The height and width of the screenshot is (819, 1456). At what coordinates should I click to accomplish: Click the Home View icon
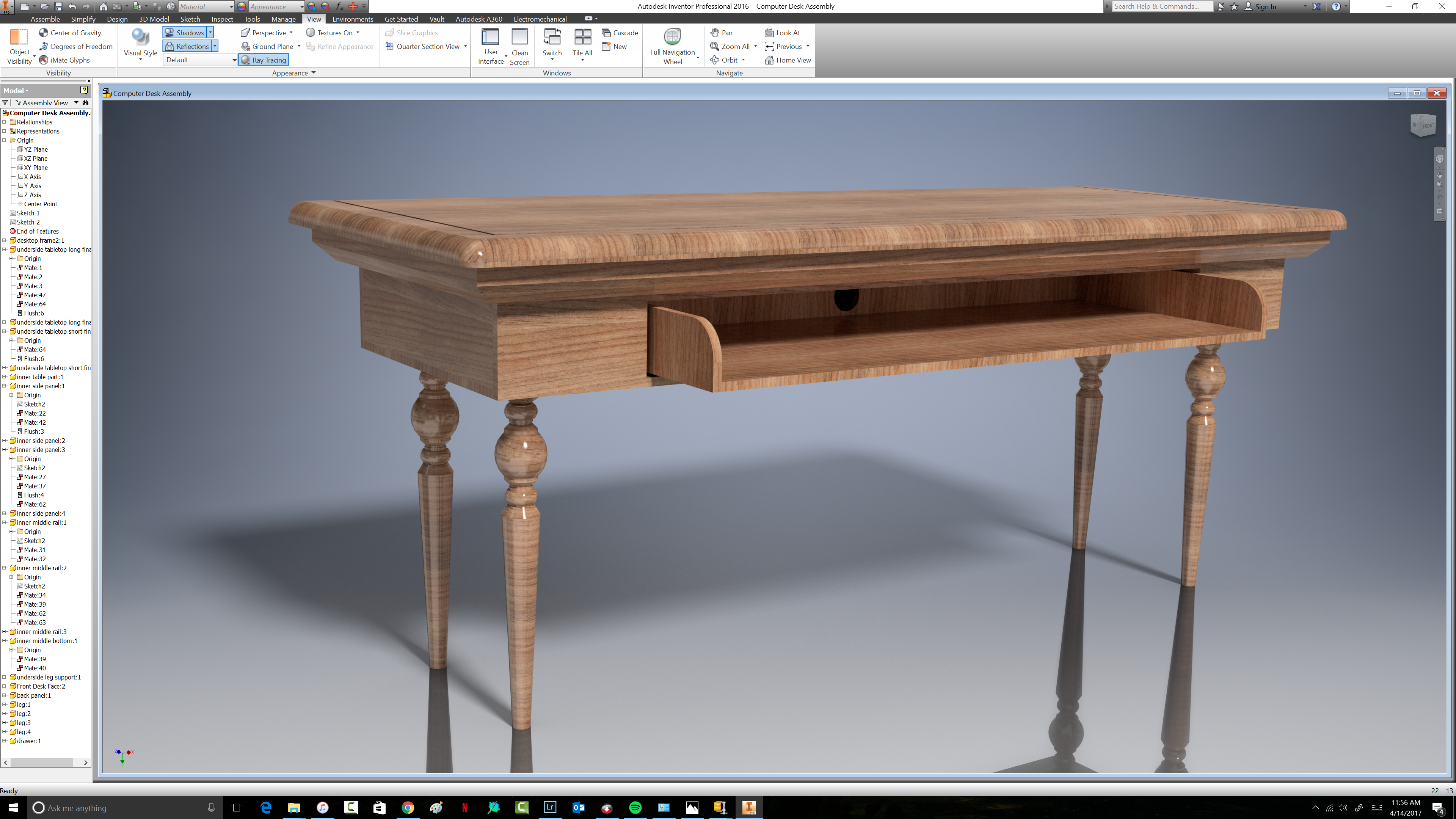(769, 60)
